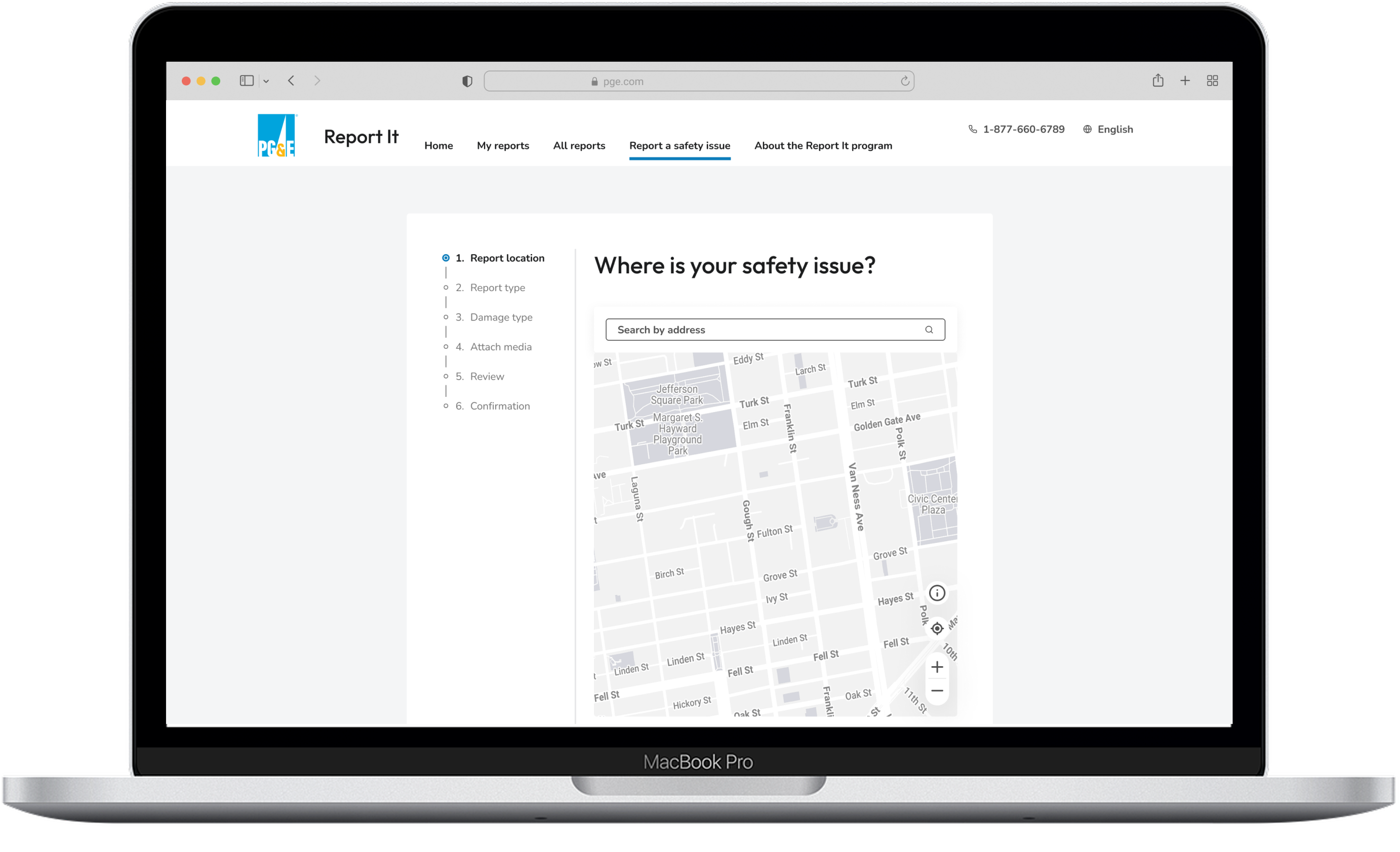Click the PG&E logo

point(276,135)
